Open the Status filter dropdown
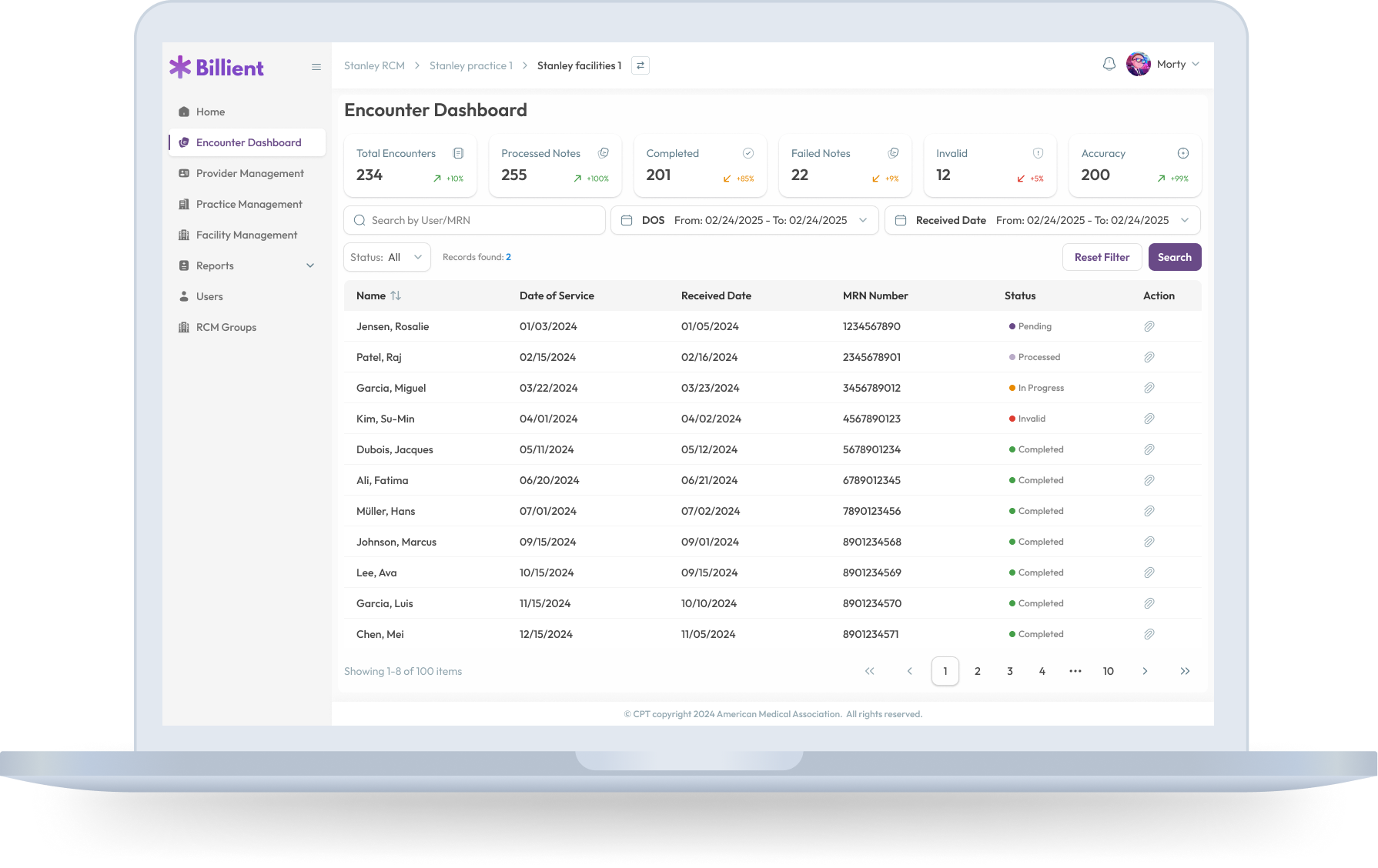1378x868 pixels. point(386,257)
